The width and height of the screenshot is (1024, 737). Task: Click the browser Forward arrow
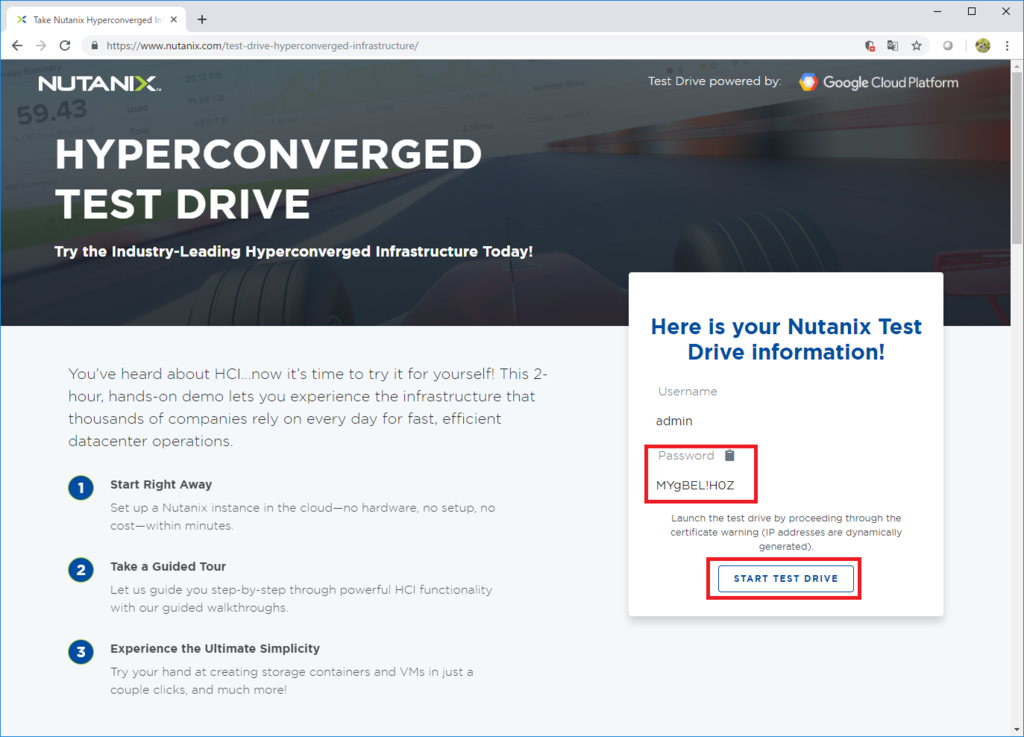tap(40, 46)
